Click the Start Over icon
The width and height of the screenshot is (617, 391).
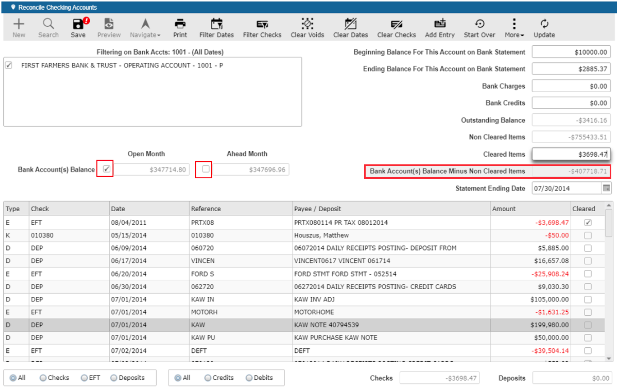[479, 28]
